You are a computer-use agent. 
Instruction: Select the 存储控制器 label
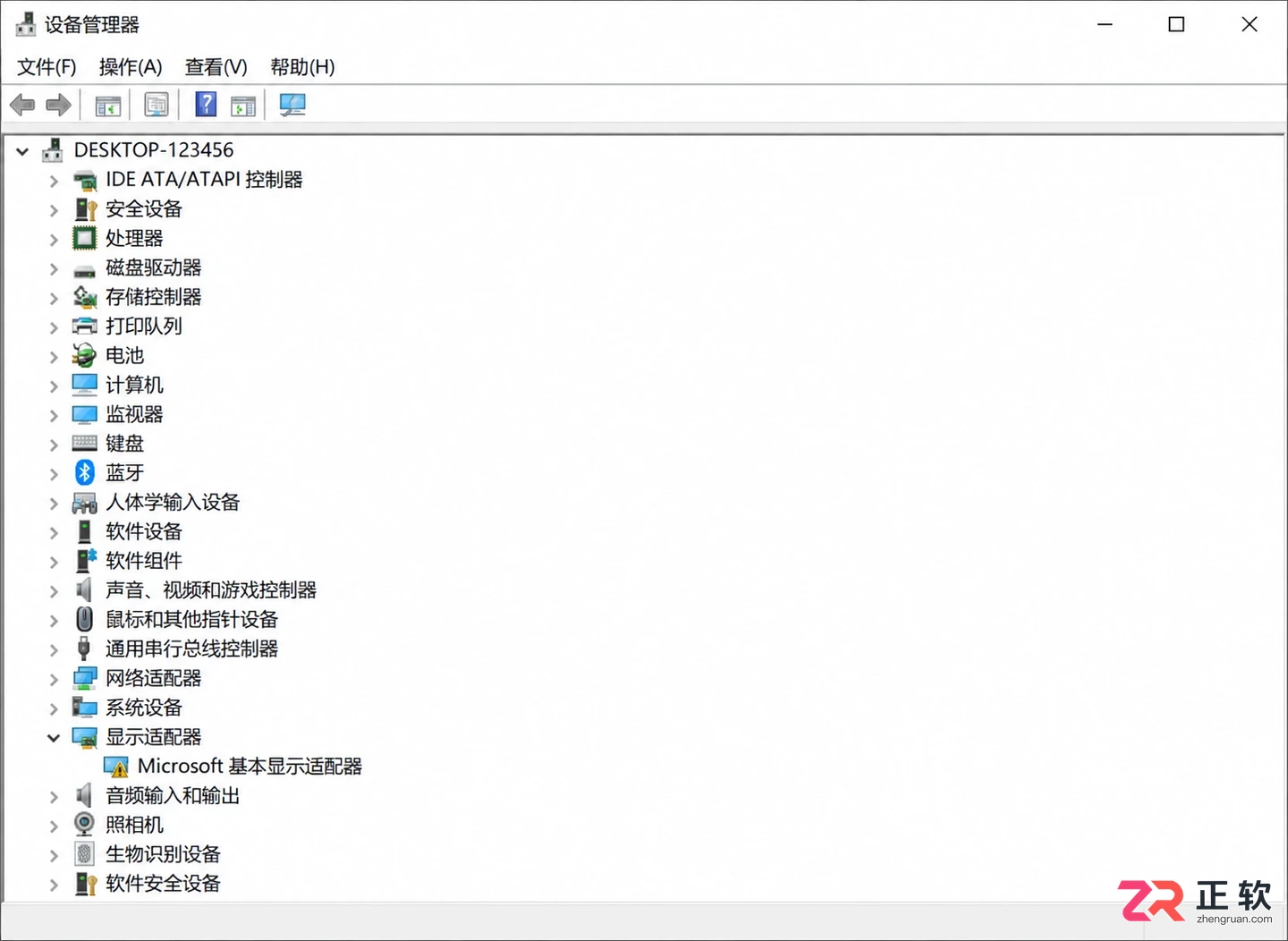click(x=154, y=297)
